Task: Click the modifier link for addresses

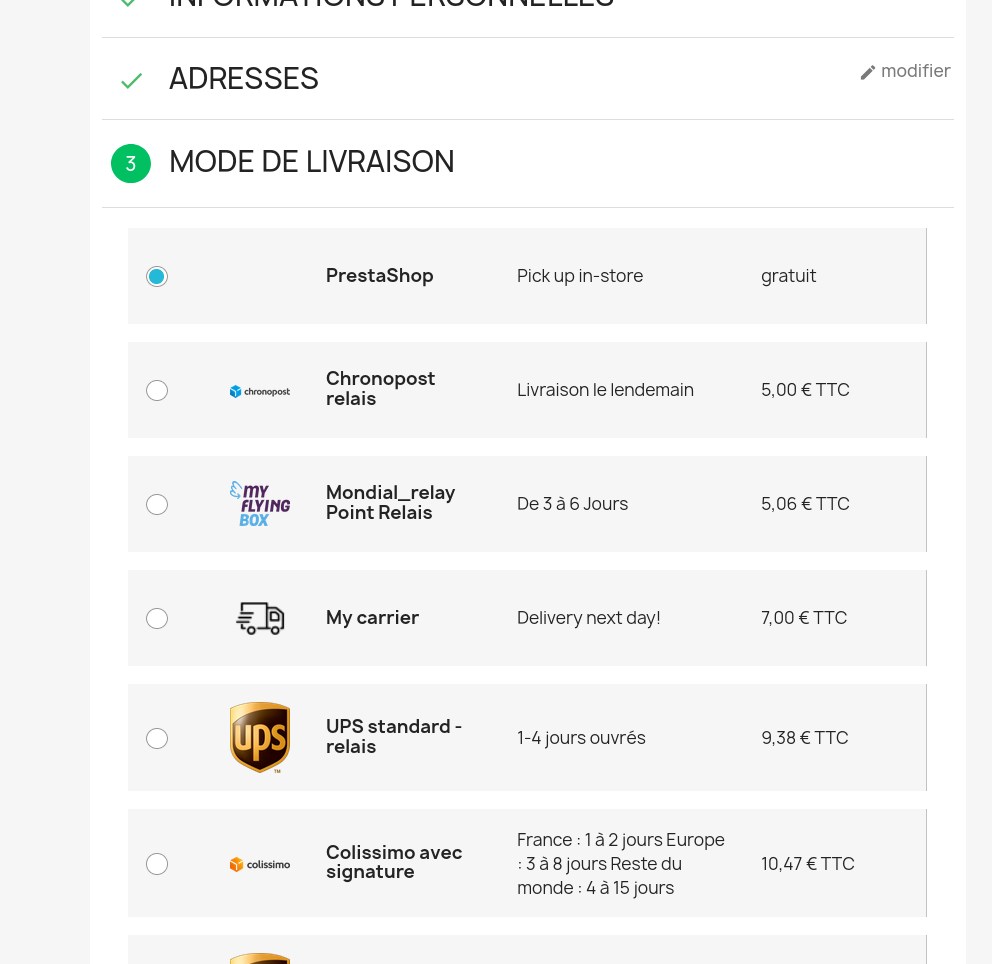Action: coord(915,71)
